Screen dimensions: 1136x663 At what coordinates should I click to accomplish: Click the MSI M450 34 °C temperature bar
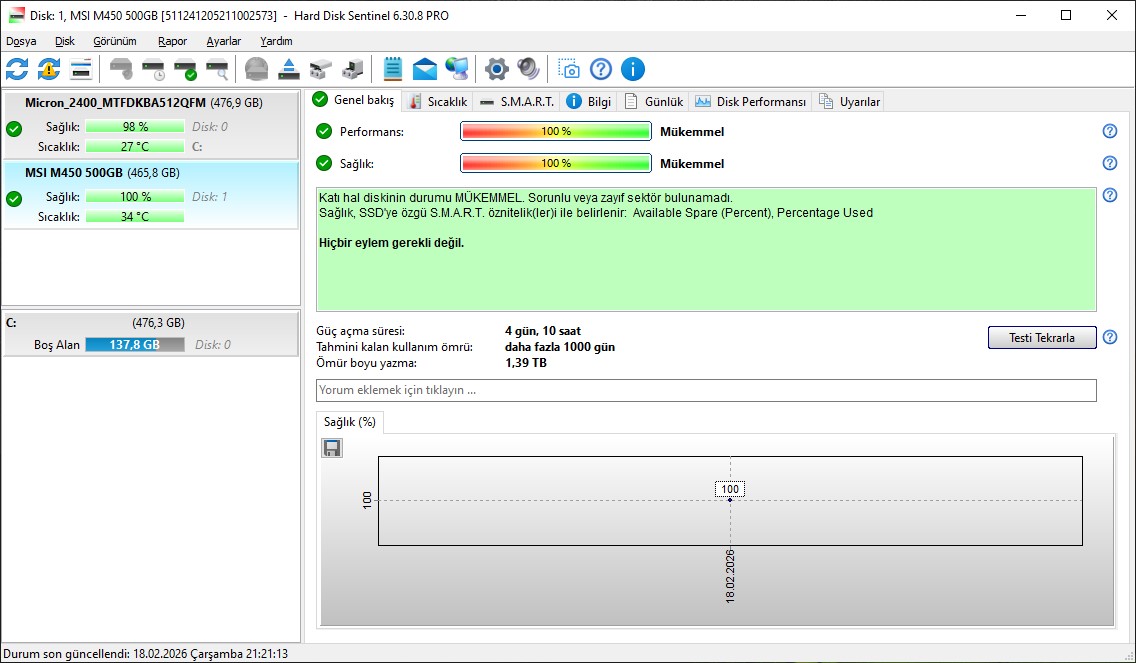pyautogui.click(x=135, y=217)
